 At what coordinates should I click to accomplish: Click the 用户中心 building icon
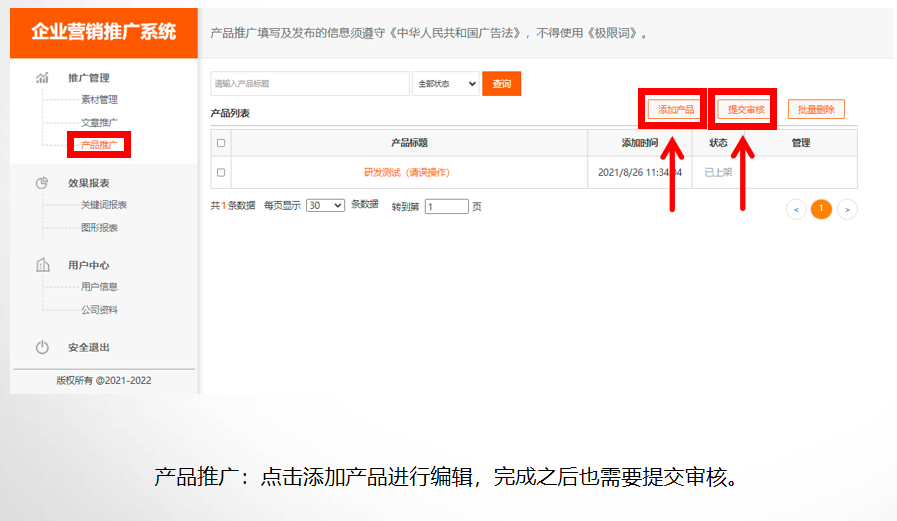point(42,265)
